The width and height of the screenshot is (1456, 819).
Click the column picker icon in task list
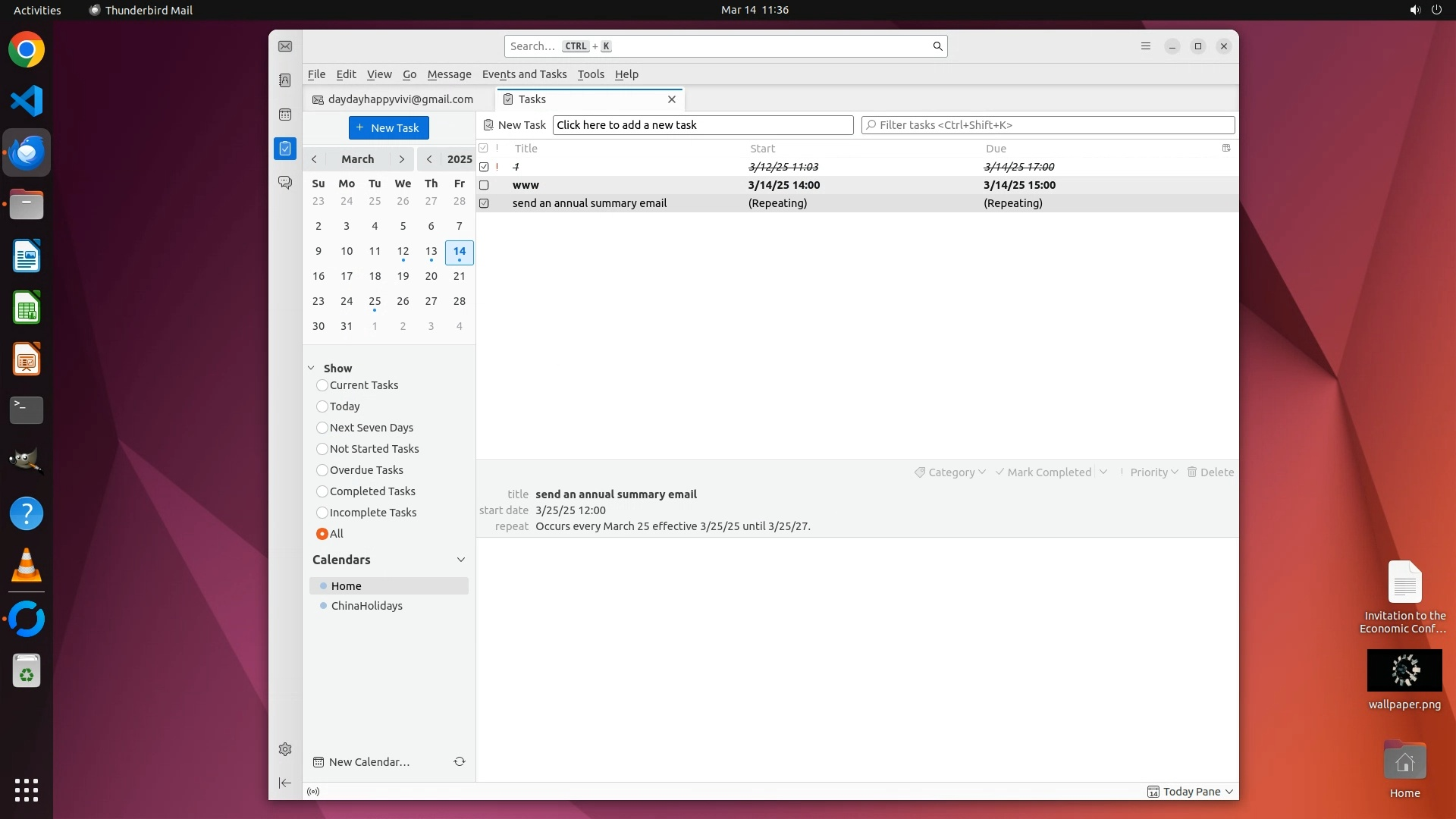pos(1226,148)
